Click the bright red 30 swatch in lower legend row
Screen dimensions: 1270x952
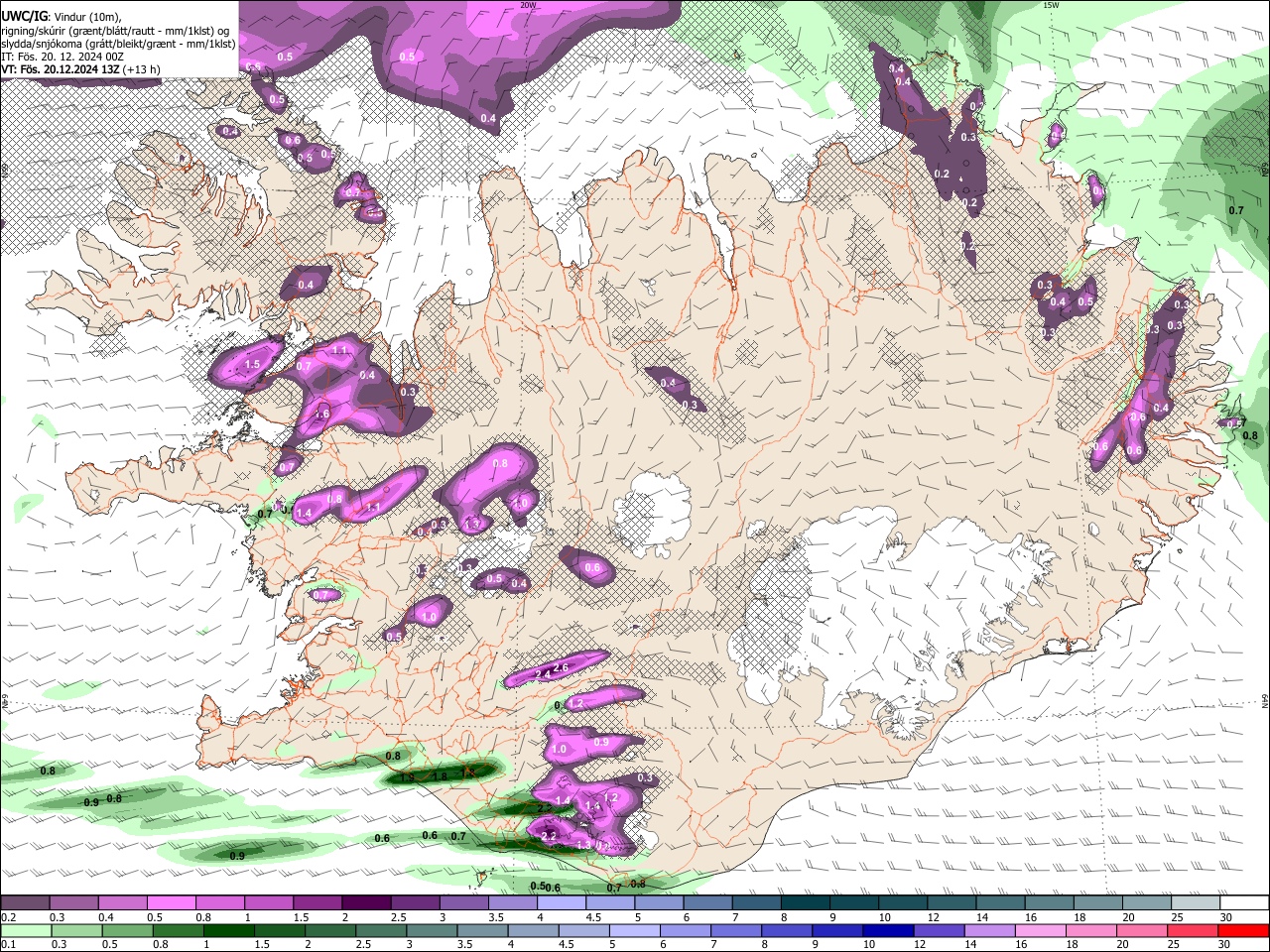coord(1242,931)
